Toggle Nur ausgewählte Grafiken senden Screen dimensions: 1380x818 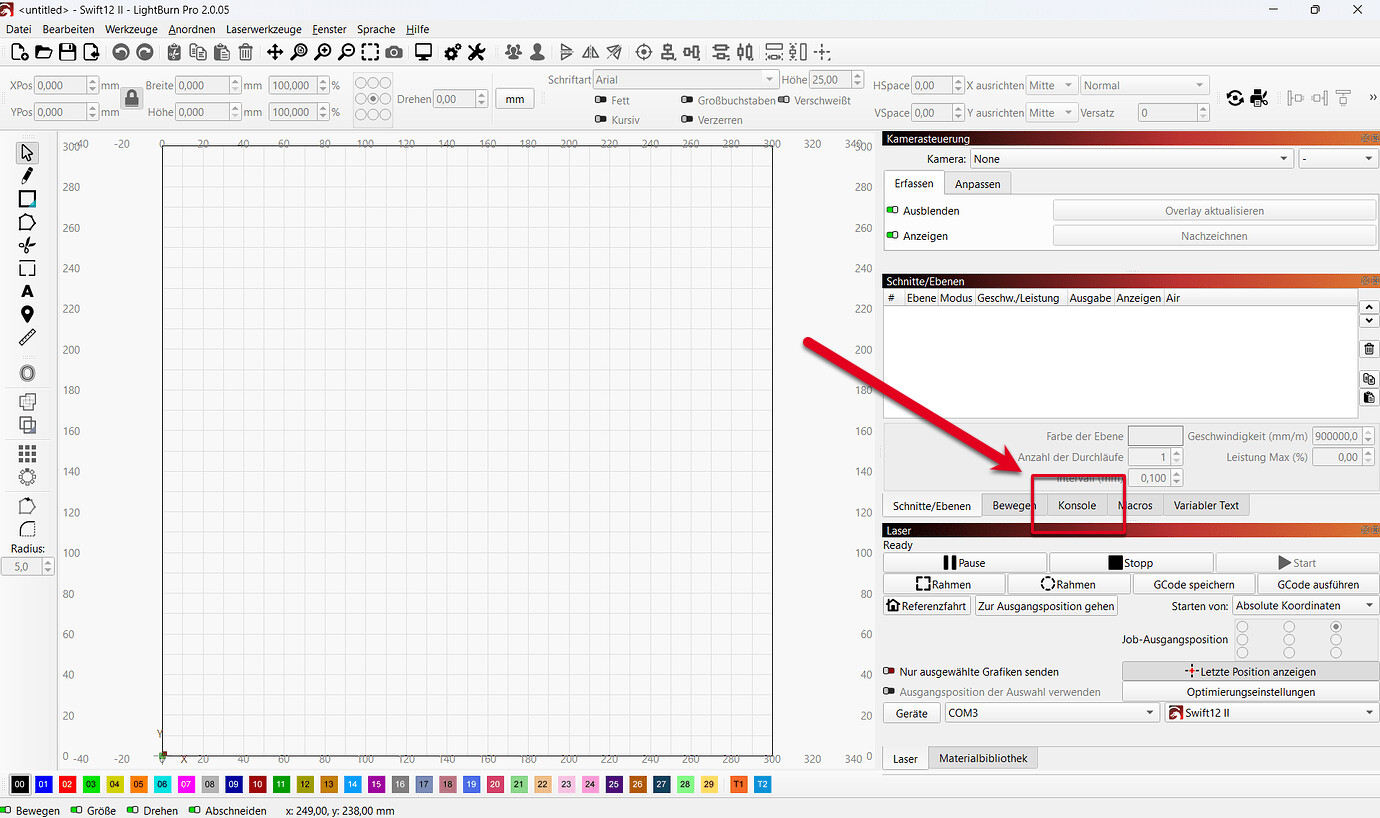tap(889, 672)
